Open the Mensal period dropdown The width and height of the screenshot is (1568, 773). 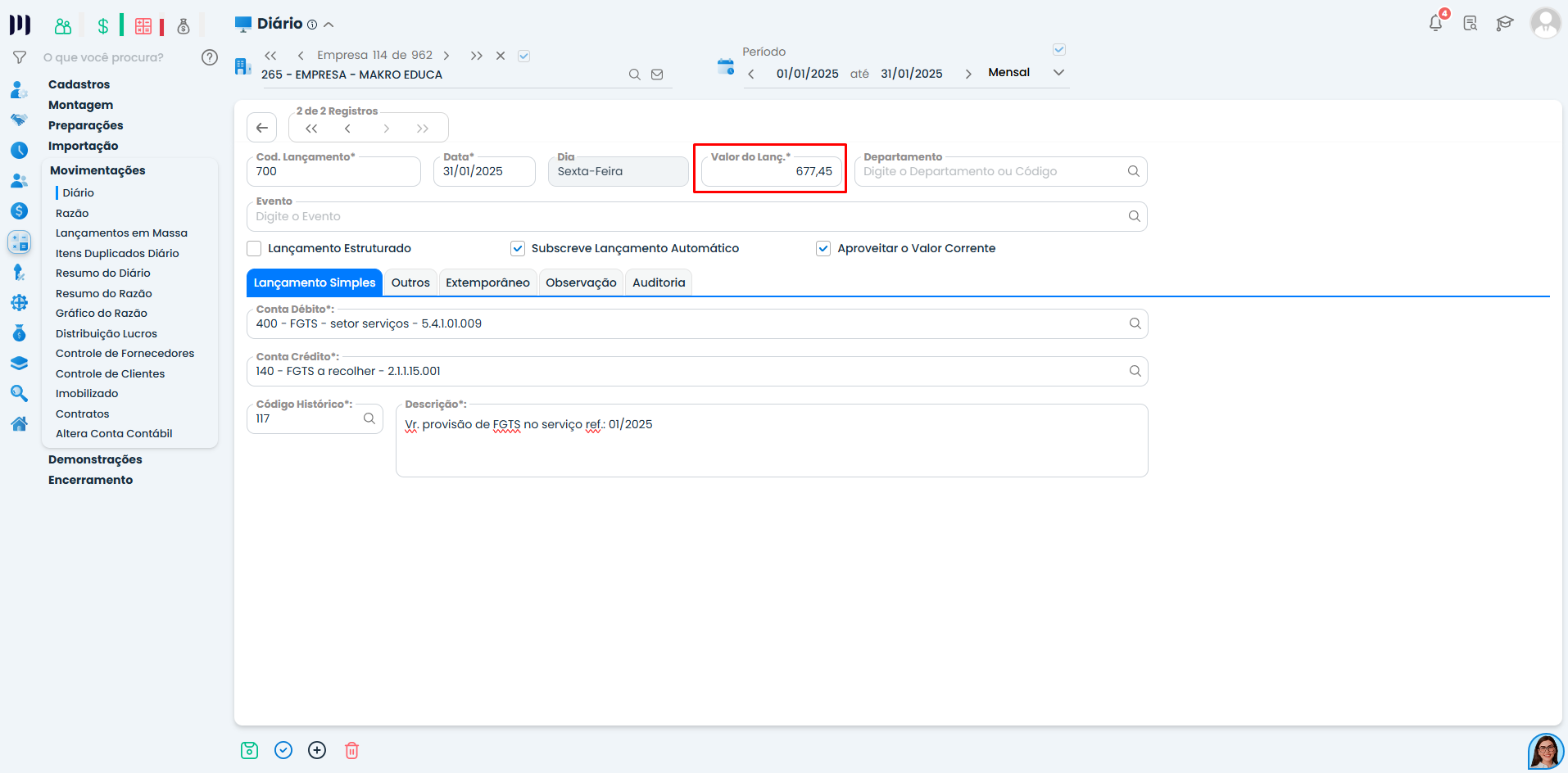[x=1058, y=73]
